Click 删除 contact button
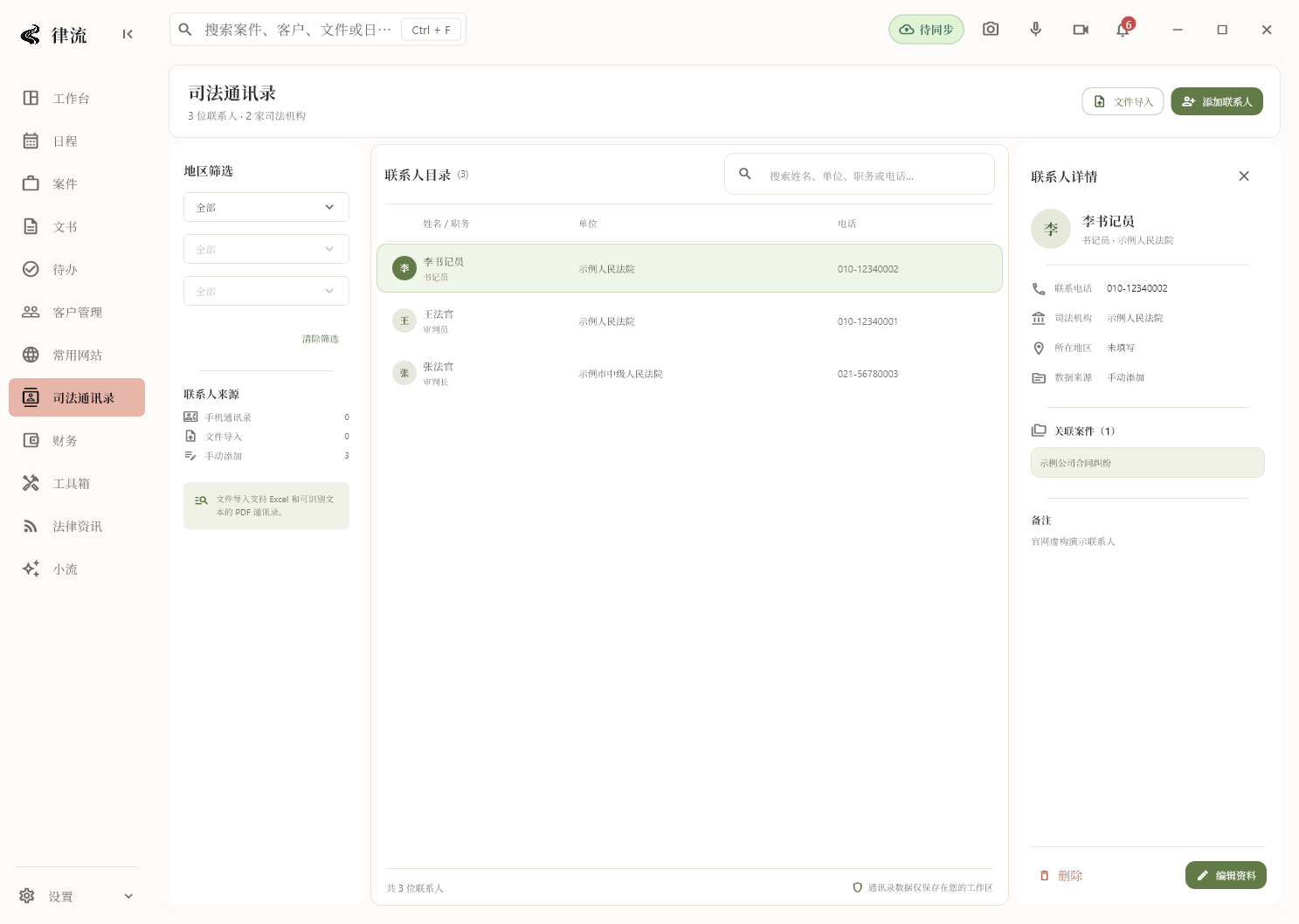The image size is (1299, 924). (x=1061, y=875)
